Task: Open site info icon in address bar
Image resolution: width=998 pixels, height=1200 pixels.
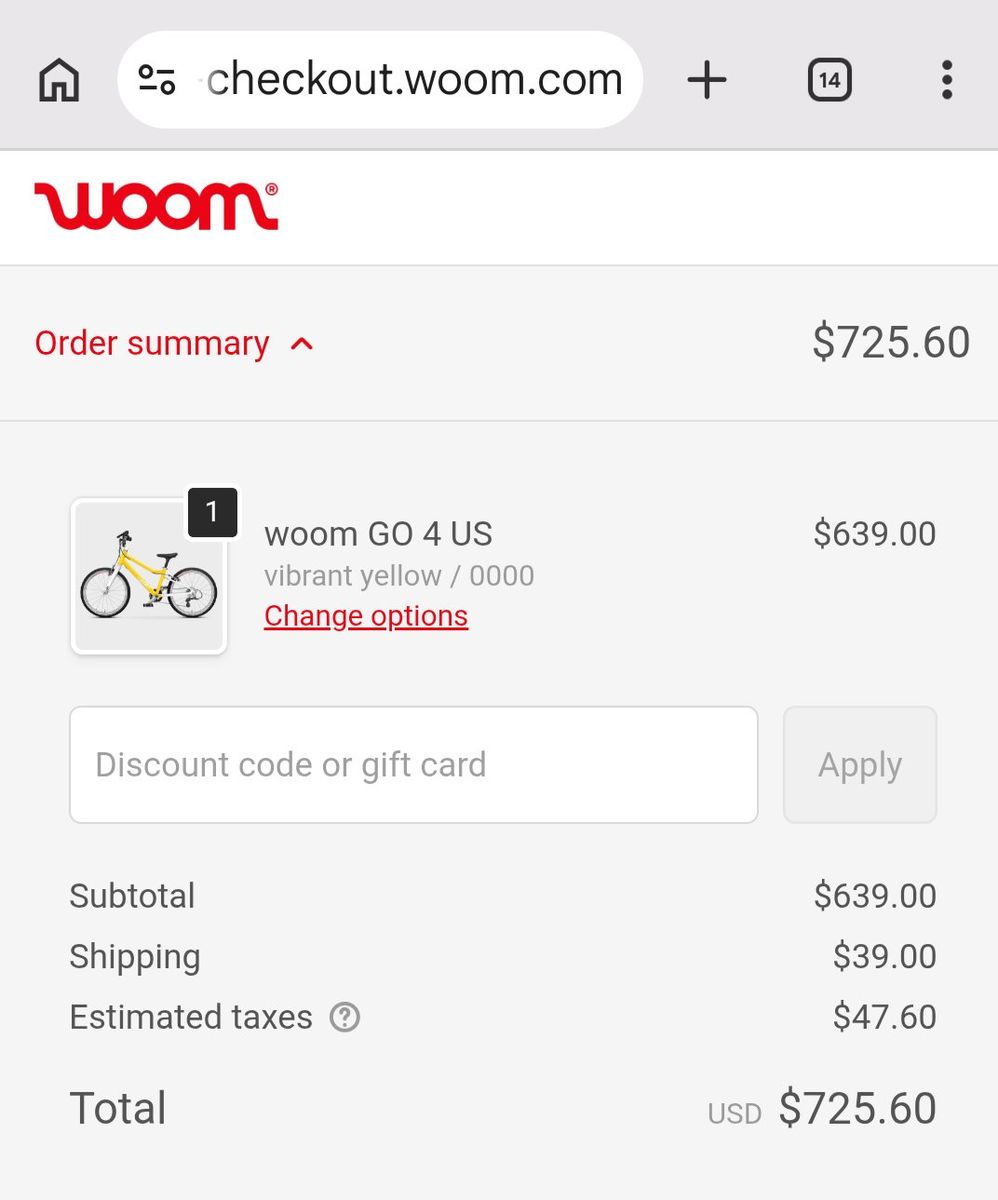Action: pos(157,80)
